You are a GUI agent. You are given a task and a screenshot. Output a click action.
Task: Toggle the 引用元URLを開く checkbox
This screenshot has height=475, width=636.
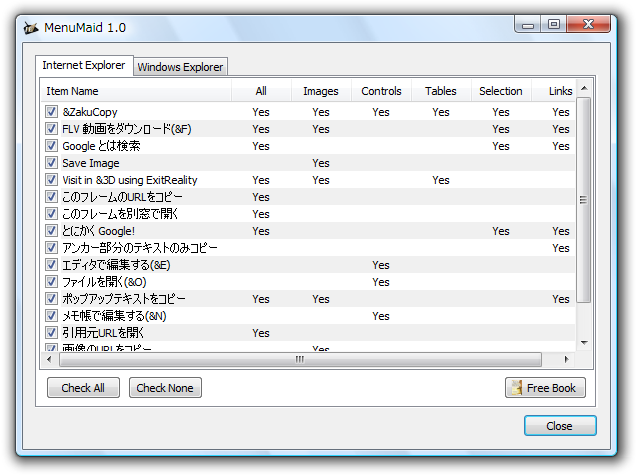pos(51,333)
